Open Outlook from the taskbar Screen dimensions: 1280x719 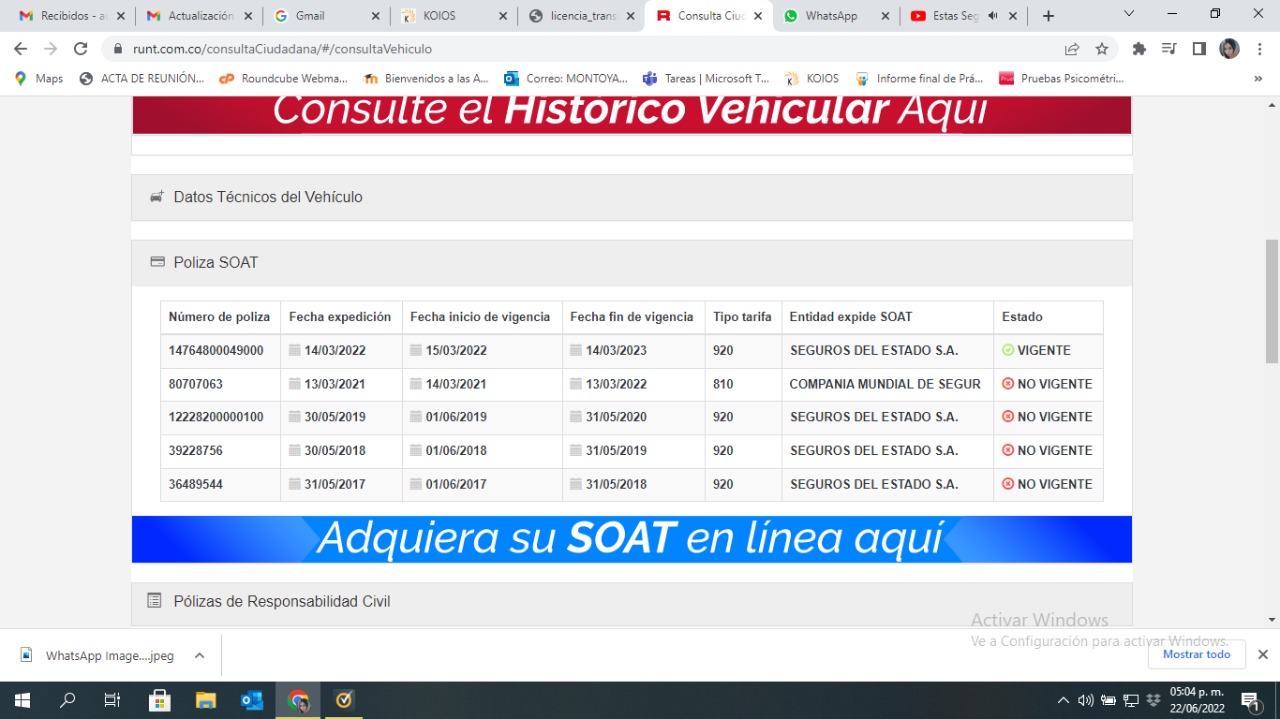(x=252, y=700)
